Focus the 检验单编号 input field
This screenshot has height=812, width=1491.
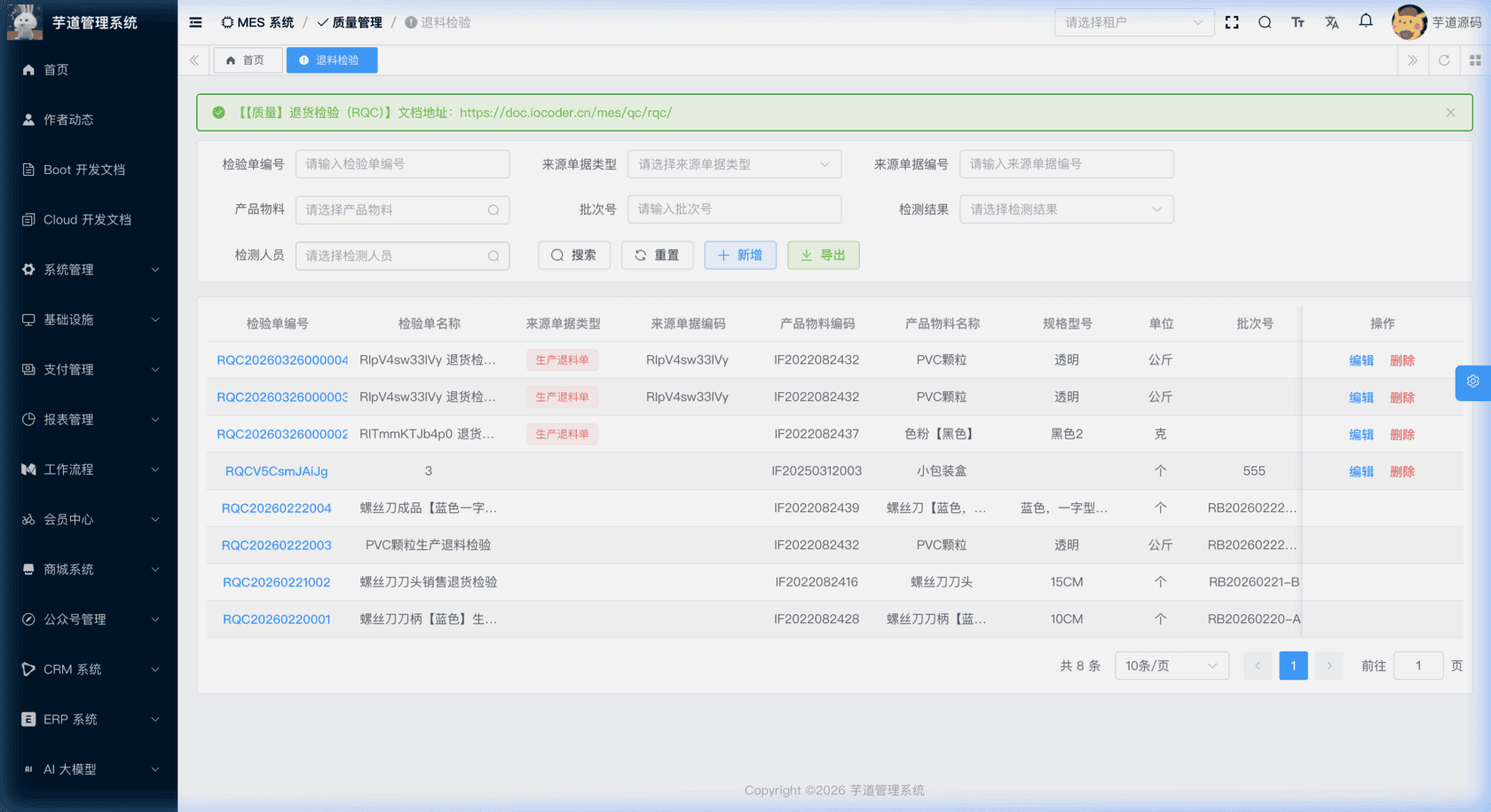point(402,164)
